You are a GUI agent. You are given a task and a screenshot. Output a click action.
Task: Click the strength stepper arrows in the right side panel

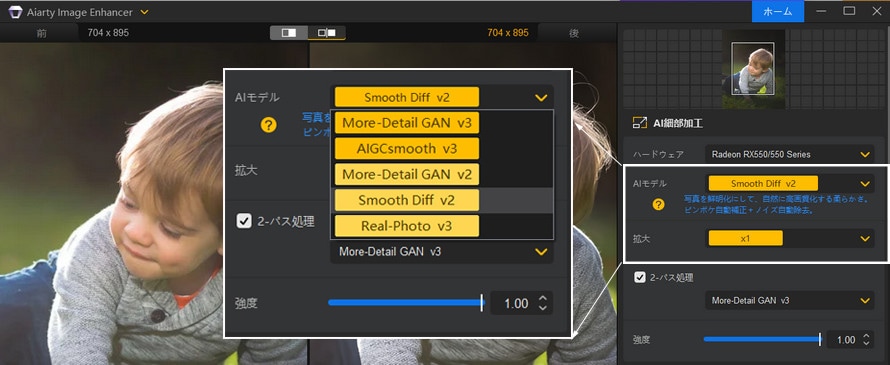coord(866,339)
